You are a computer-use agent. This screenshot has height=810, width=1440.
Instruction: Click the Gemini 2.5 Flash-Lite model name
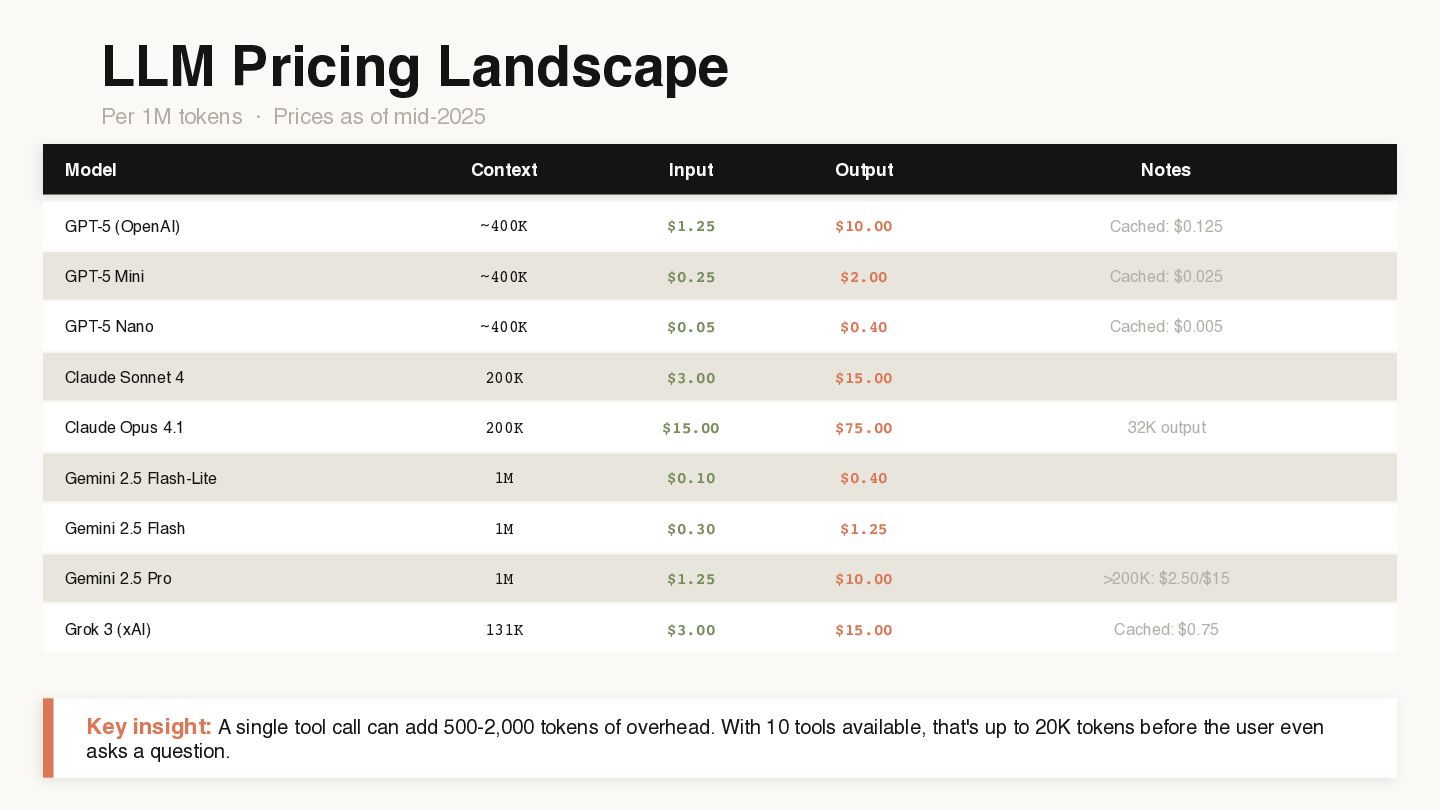pyautogui.click(x=141, y=478)
